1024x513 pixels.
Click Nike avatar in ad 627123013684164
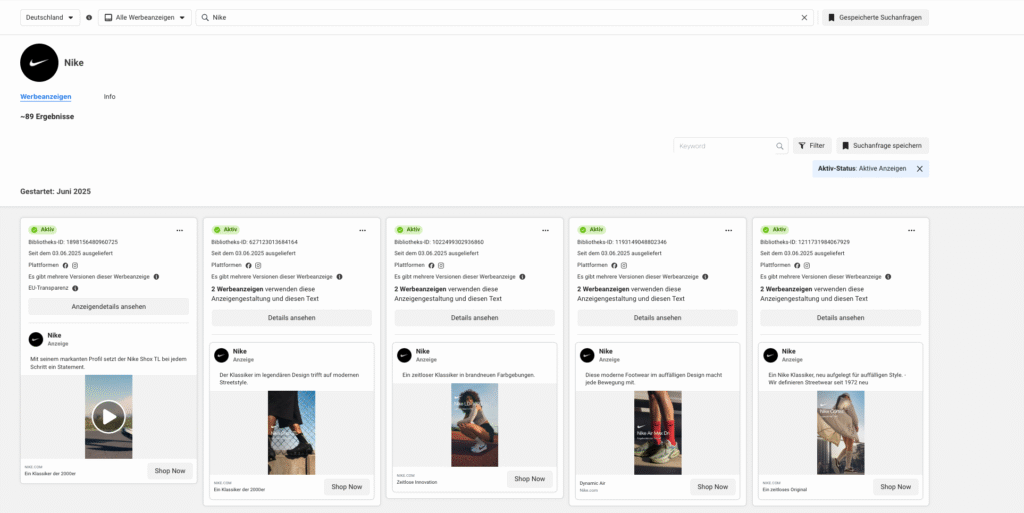(221, 355)
